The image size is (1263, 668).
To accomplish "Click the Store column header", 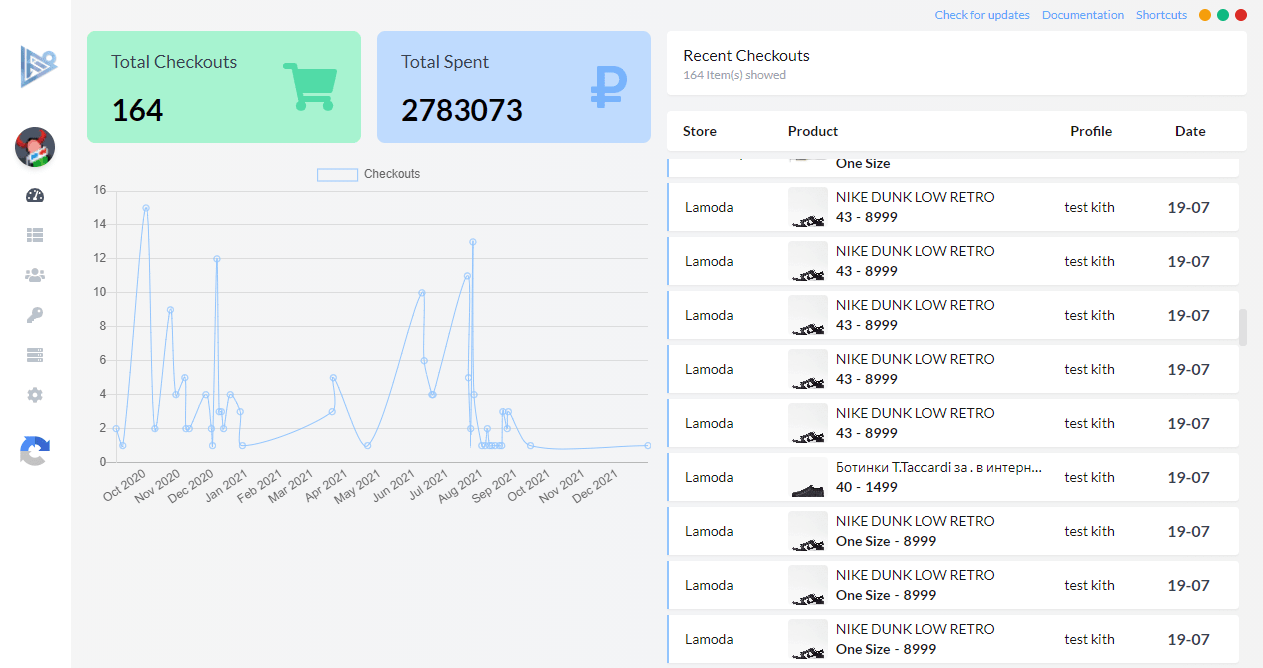I will (x=700, y=131).
